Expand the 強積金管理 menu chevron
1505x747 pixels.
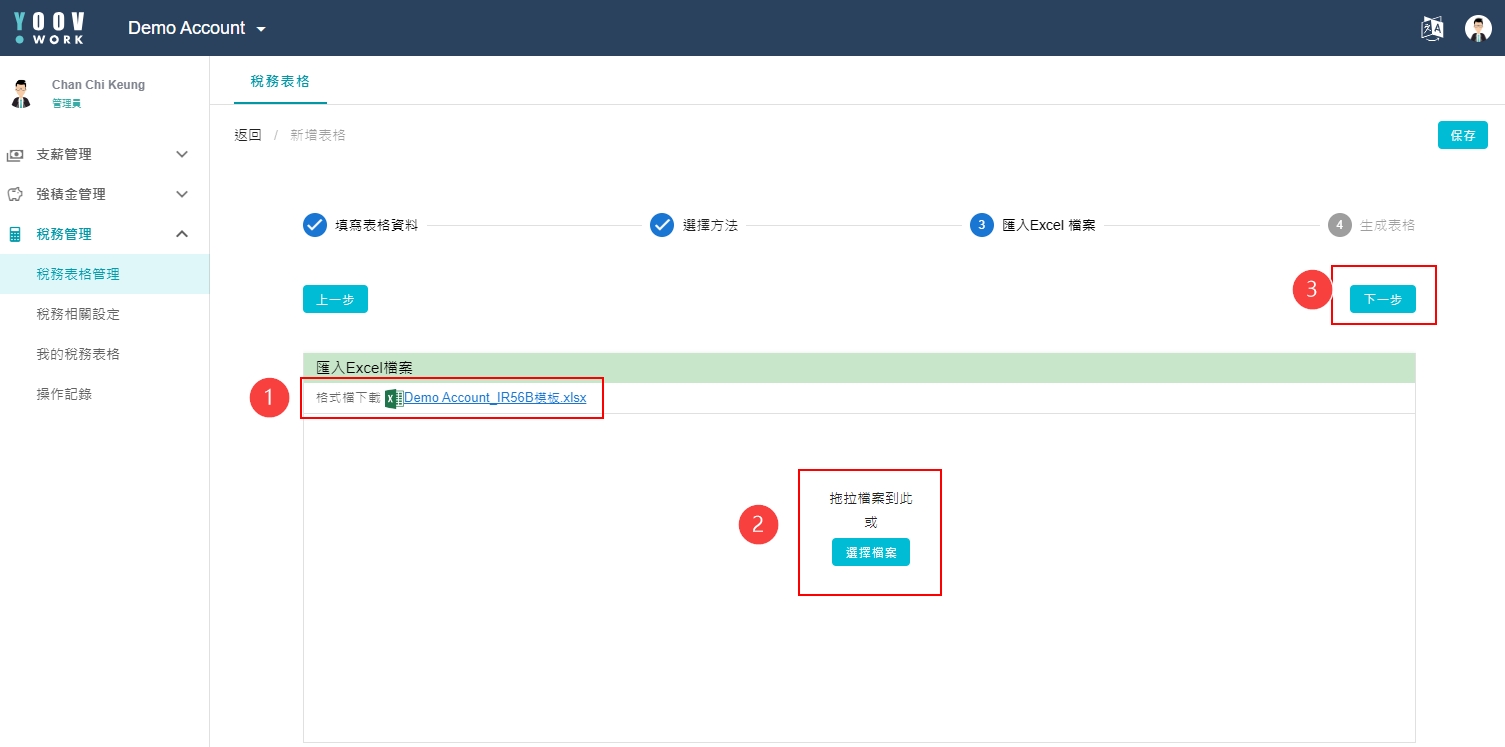tap(182, 194)
